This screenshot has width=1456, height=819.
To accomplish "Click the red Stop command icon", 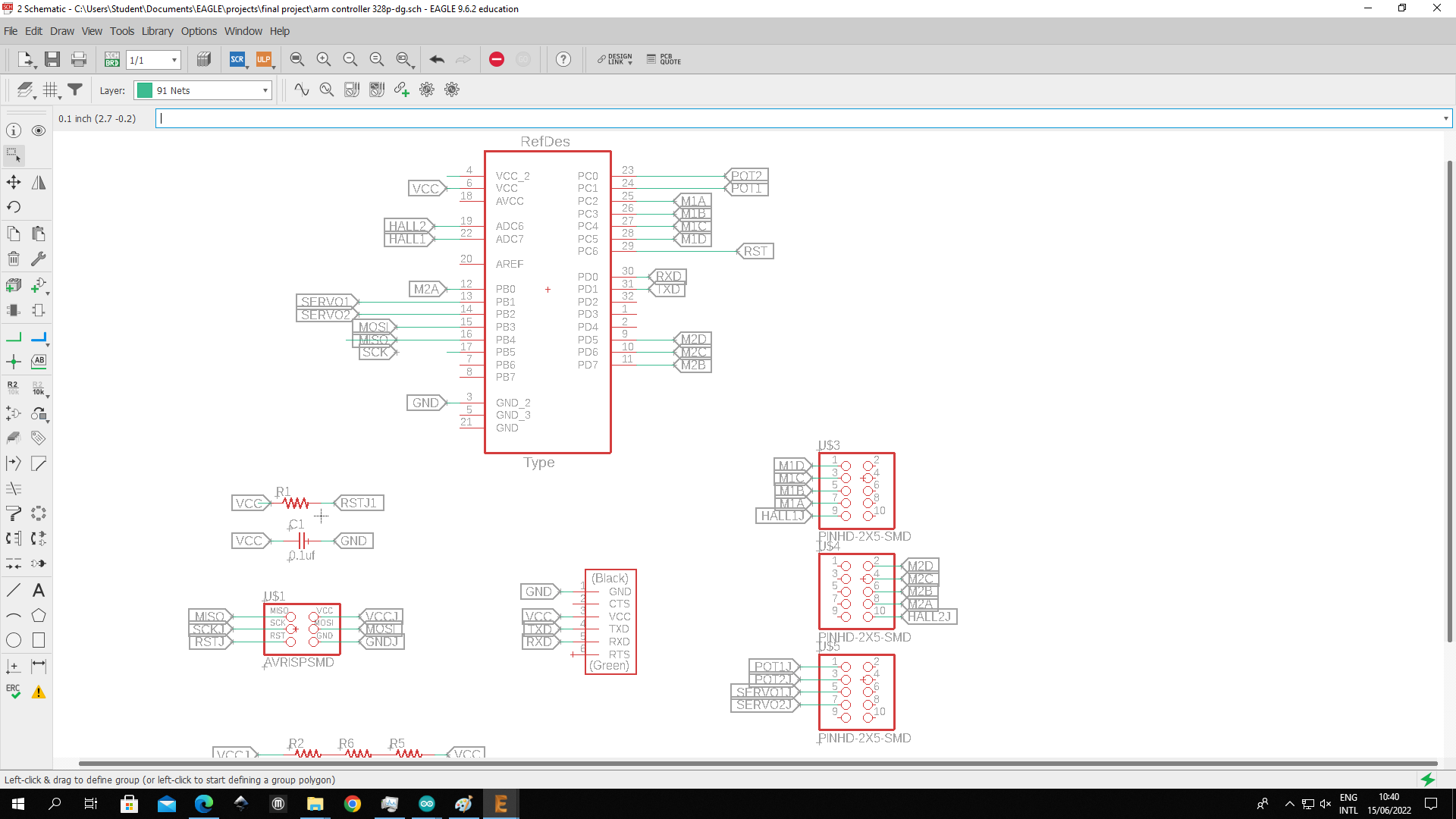I will pyautogui.click(x=497, y=59).
